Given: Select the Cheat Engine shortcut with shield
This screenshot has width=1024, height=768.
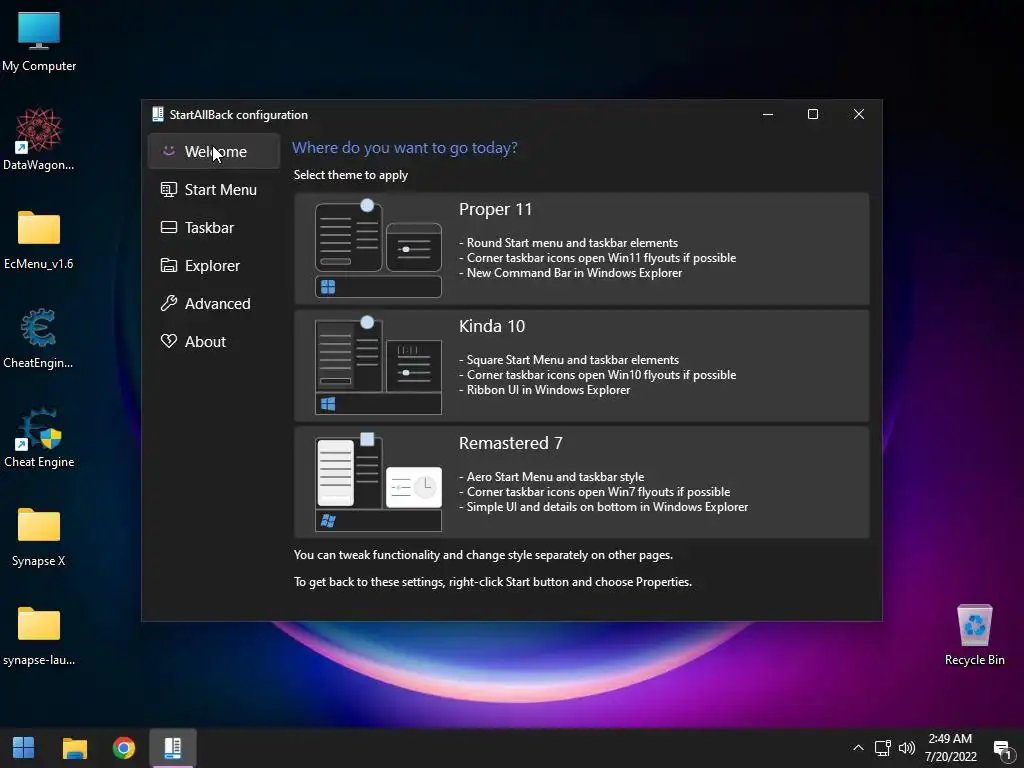Looking at the screenshot, I should pyautogui.click(x=39, y=438).
